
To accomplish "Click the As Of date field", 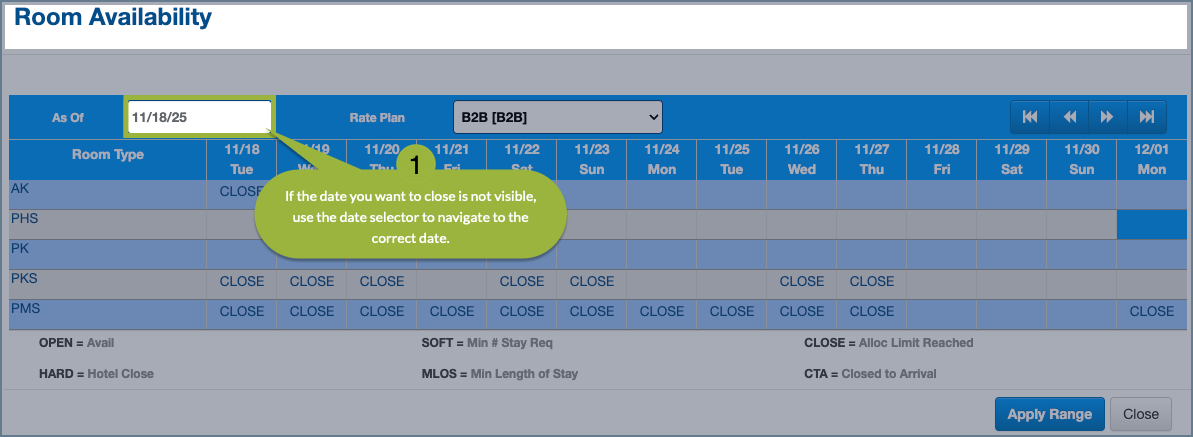I will (199, 117).
